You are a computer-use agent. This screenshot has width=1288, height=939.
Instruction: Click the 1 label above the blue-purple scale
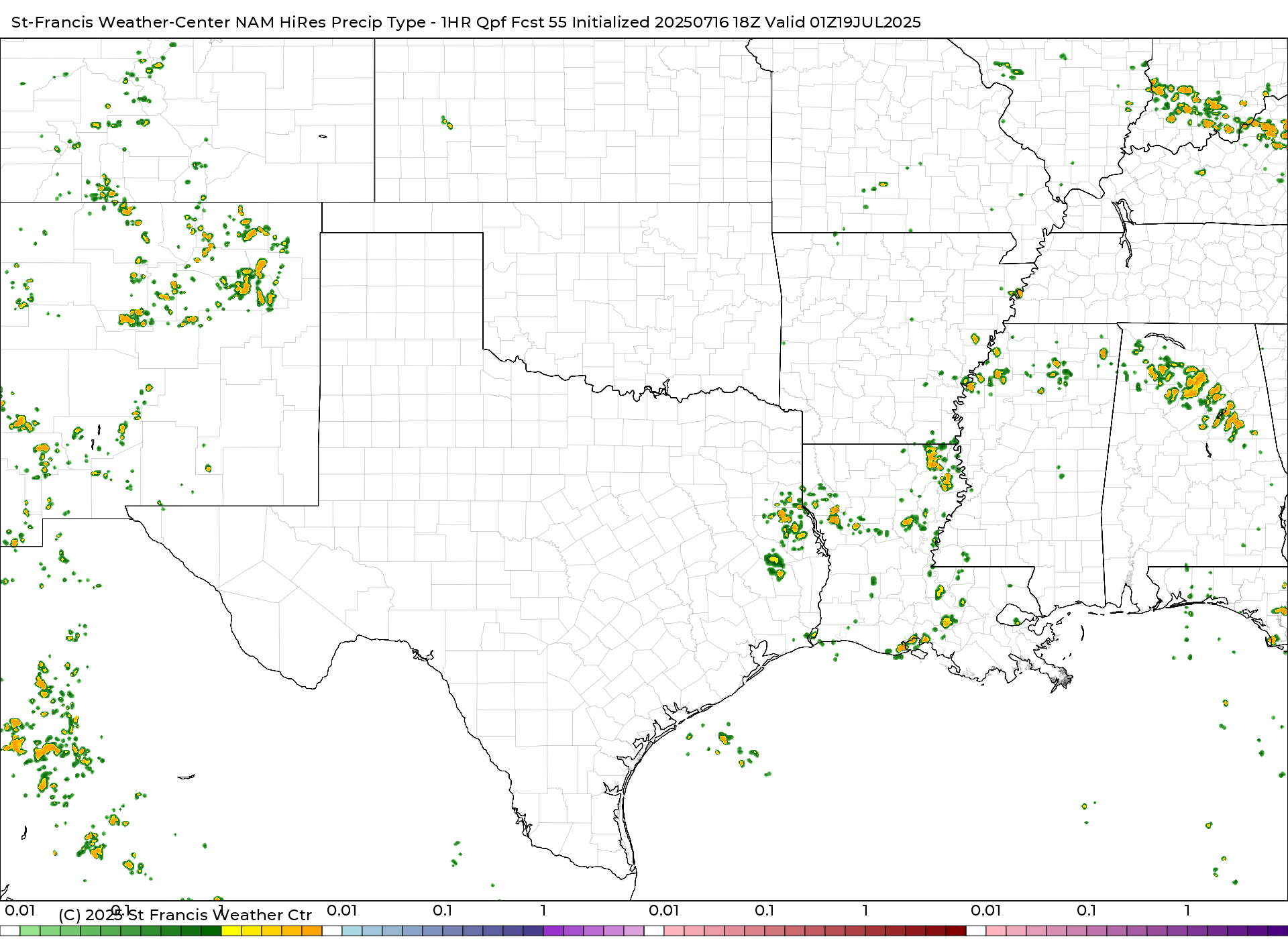(543, 910)
